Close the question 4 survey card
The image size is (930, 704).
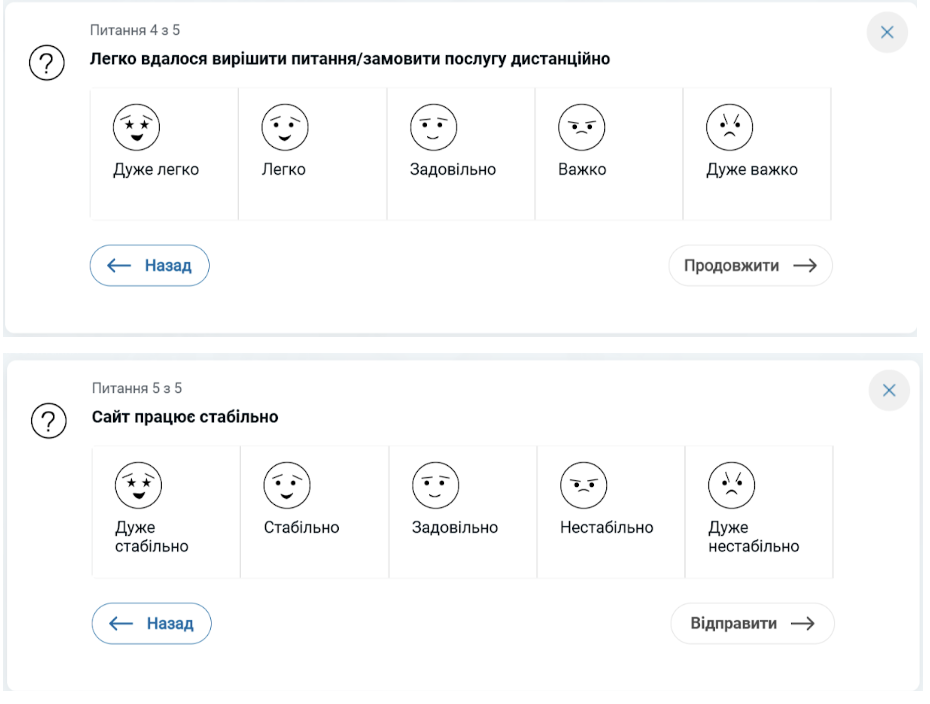[887, 32]
